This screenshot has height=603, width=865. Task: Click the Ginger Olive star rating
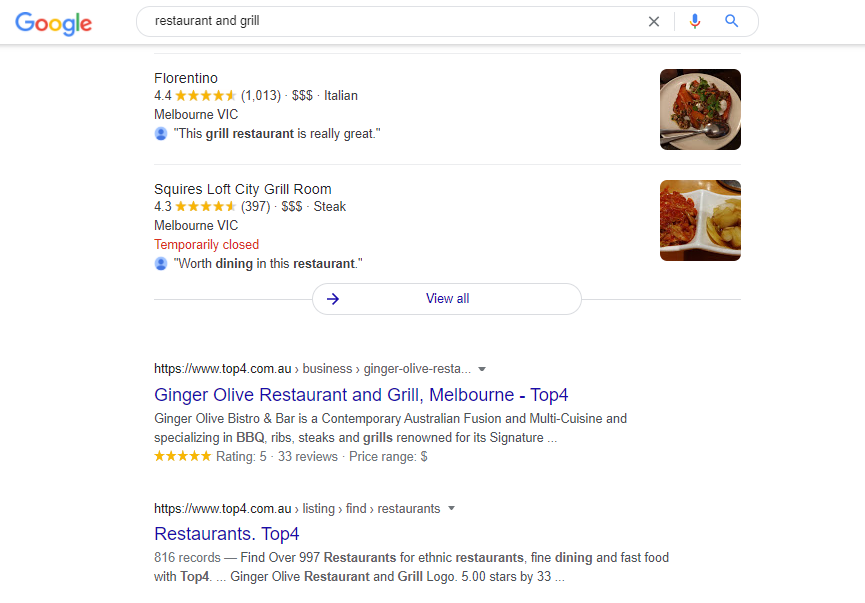coord(182,456)
